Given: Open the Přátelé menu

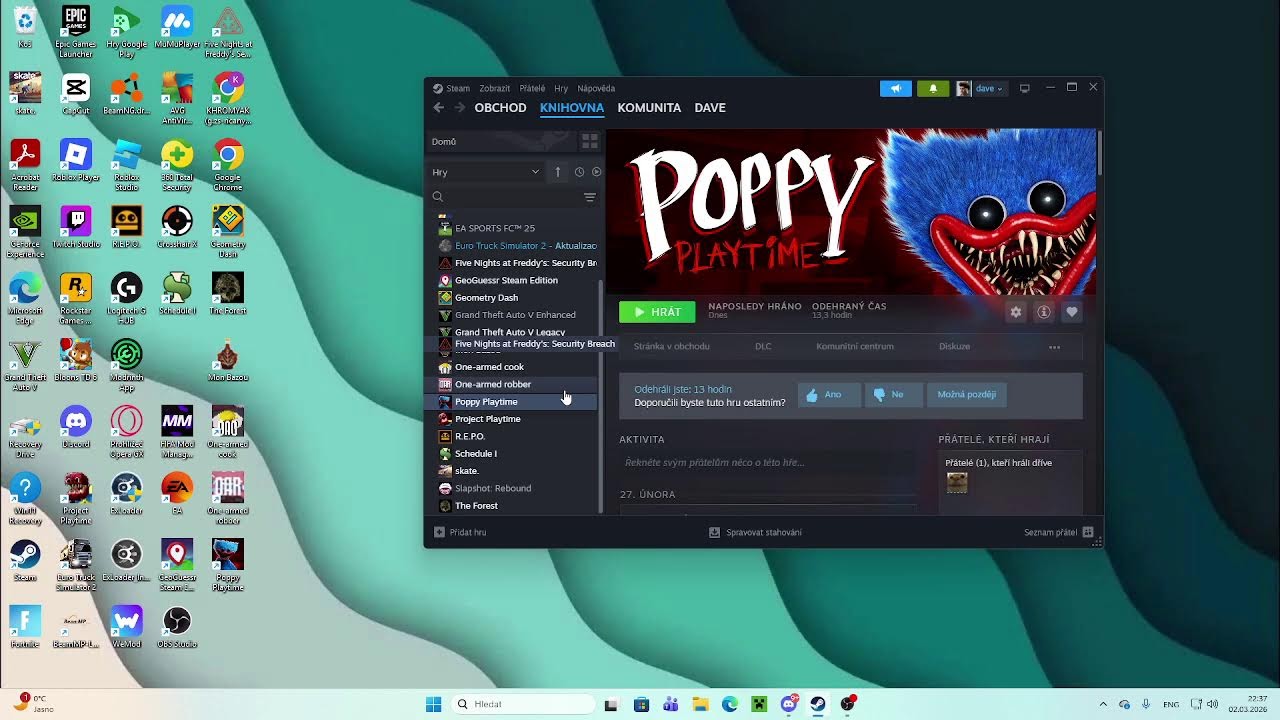Looking at the screenshot, I should (532, 88).
